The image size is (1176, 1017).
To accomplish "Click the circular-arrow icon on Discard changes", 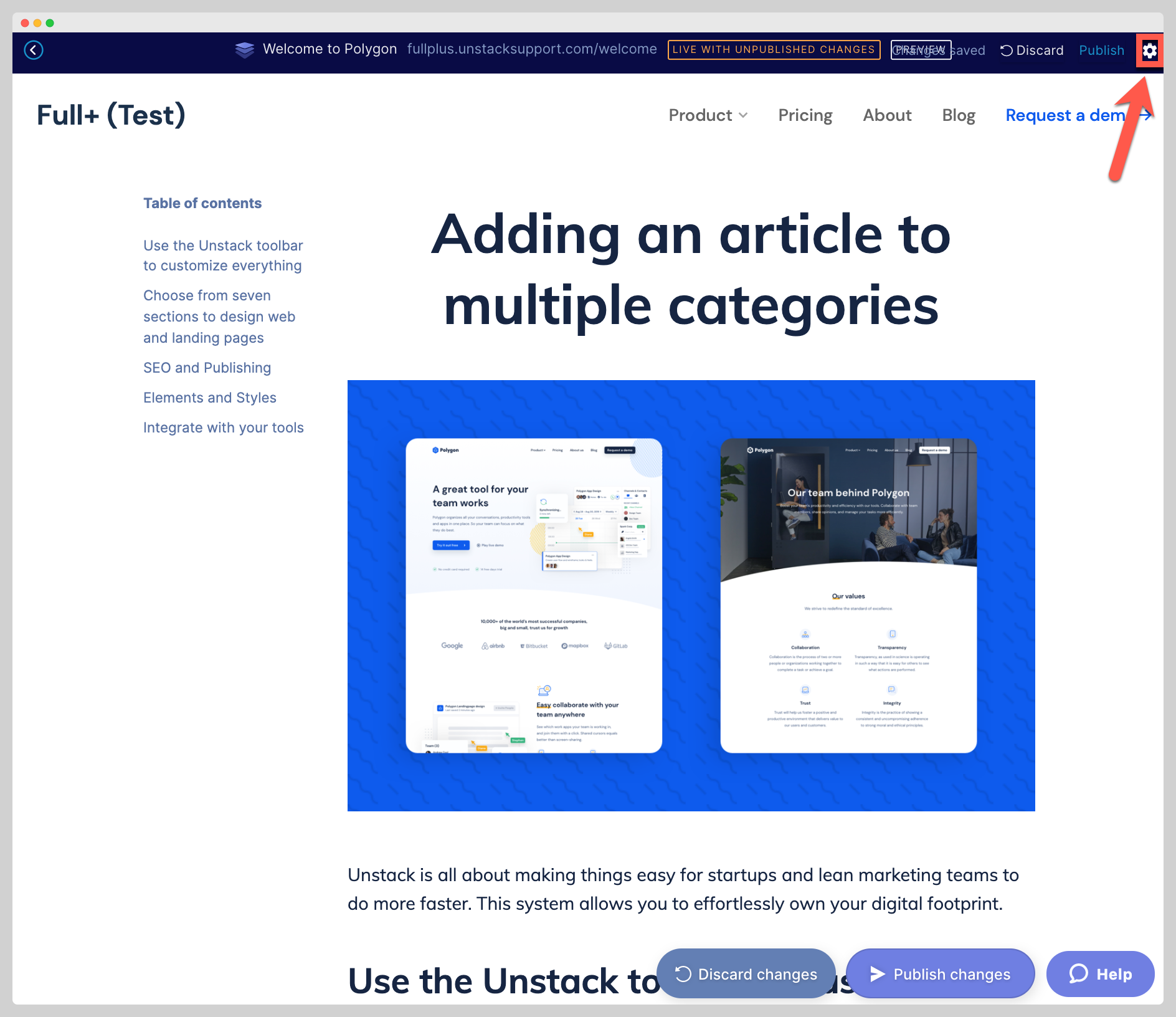I will 684,973.
